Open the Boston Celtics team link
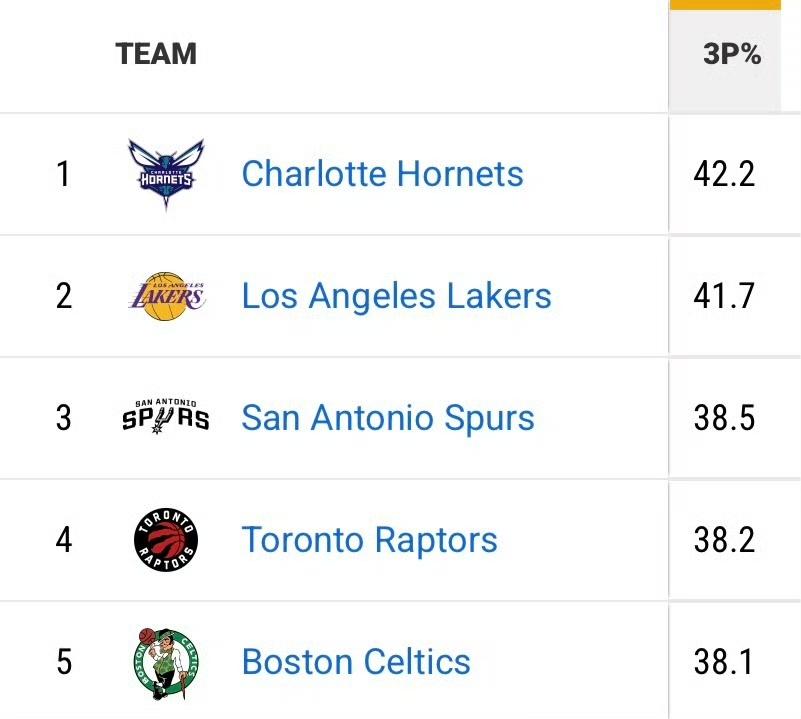801x719 pixels. pyautogui.click(x=356, y=662)
